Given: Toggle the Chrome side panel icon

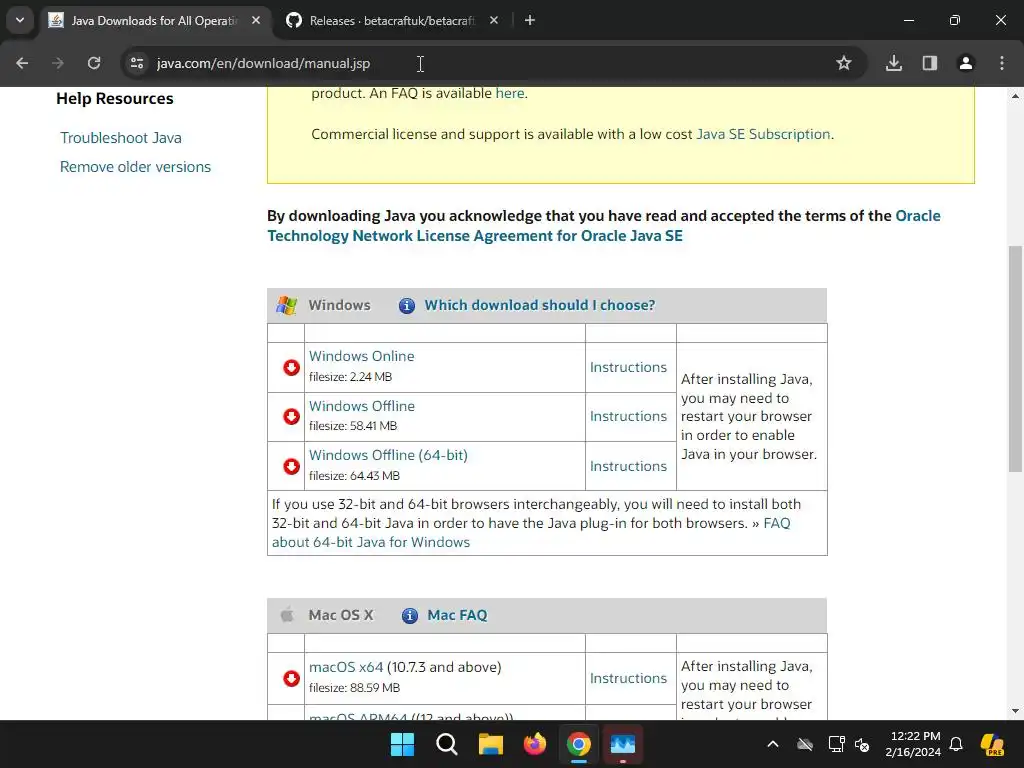Looking at the screenshot, I should coord(930,63).
